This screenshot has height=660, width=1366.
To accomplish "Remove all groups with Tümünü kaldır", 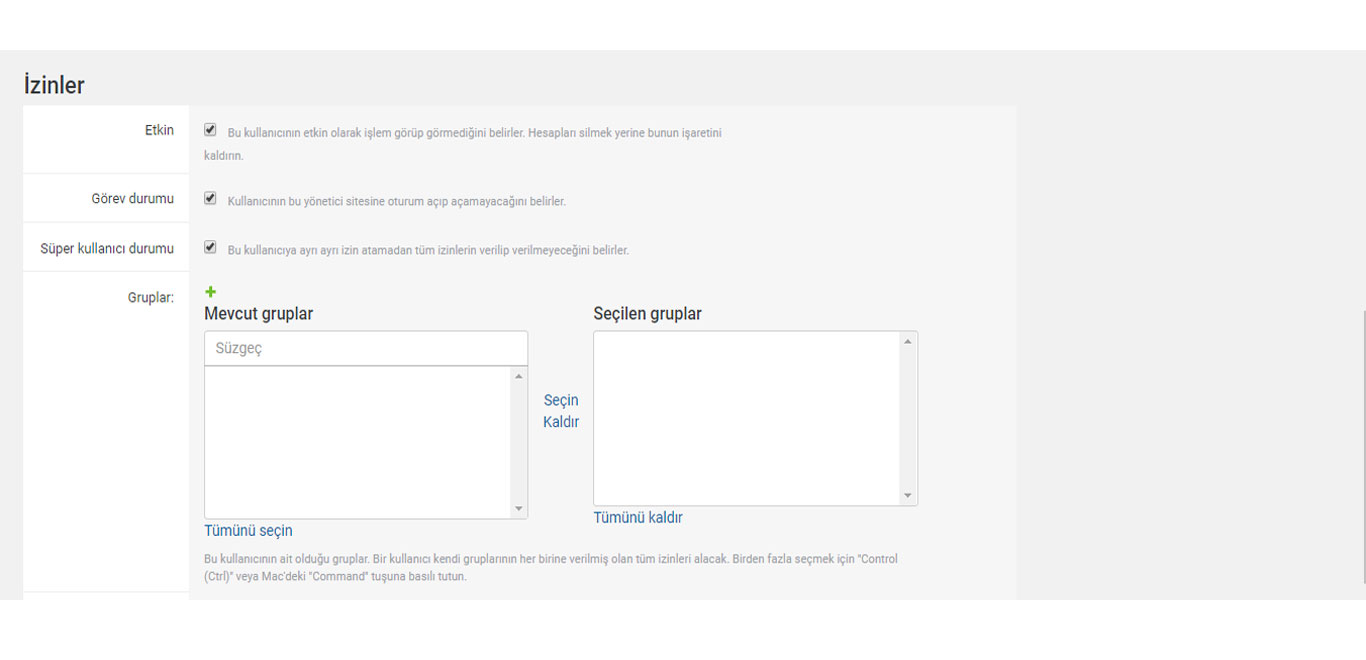I will click(638, 518).
